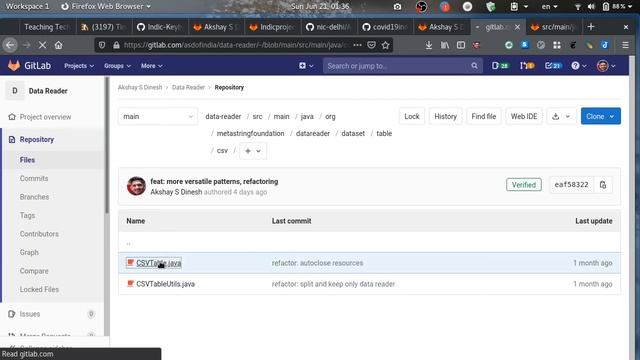Open the Firefox downloads arrow icon
640x360 pixels.
429,45
